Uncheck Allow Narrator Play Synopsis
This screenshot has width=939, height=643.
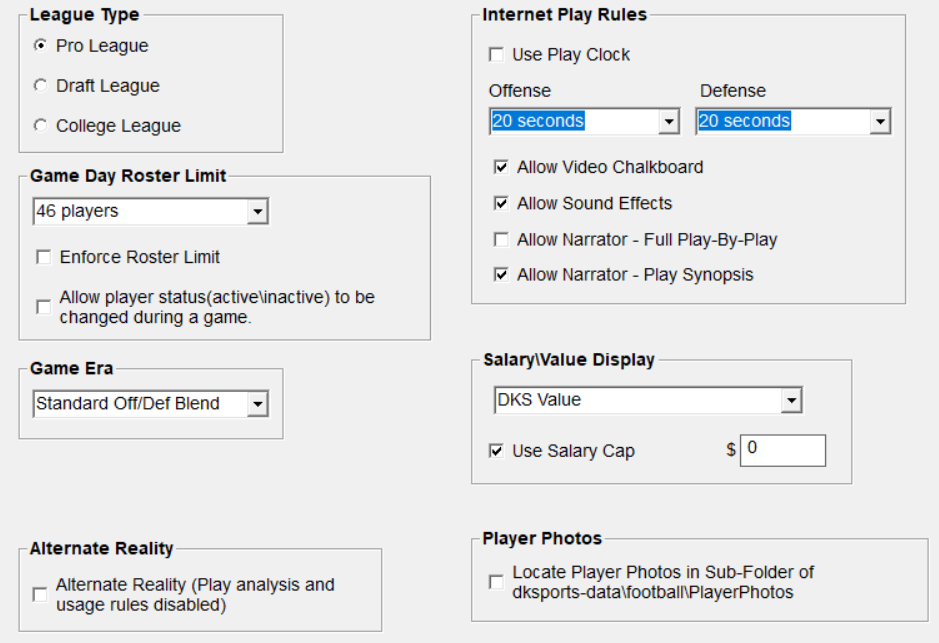pyautogui.click(x=501, y=275)
